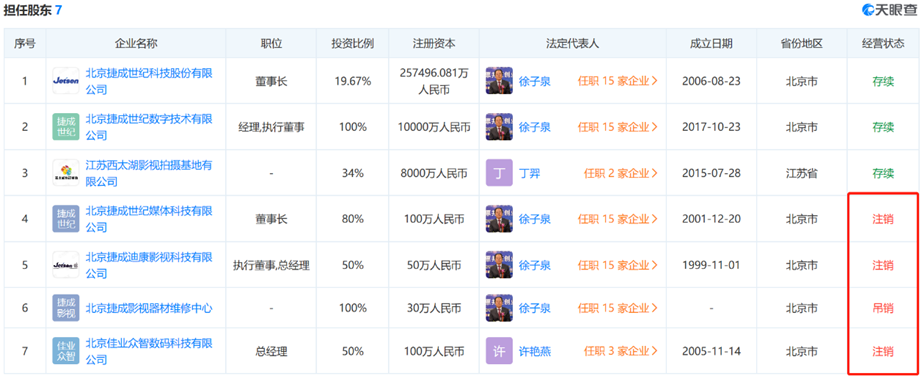Click the 经理,执行董事 position cell
The image size is (922, 378).
271,127
